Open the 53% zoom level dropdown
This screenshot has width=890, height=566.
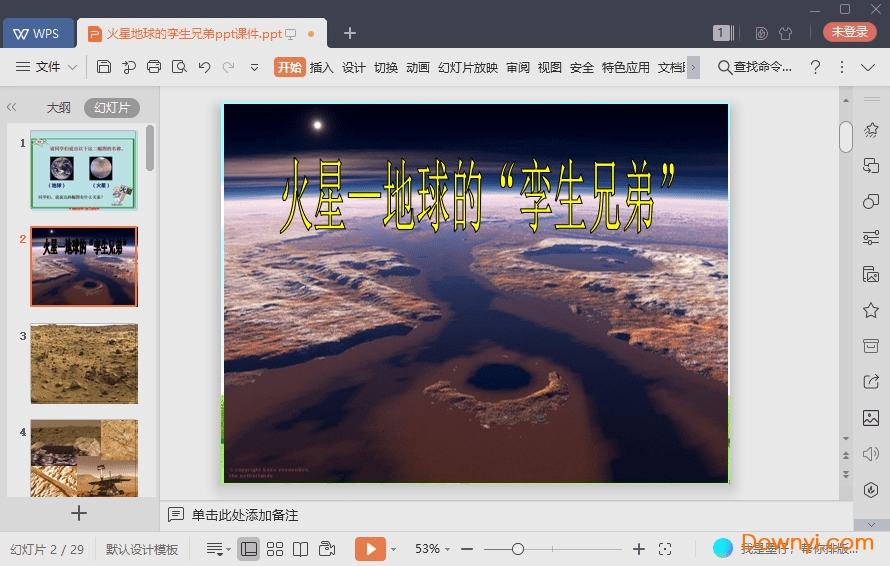coord(433,549)
